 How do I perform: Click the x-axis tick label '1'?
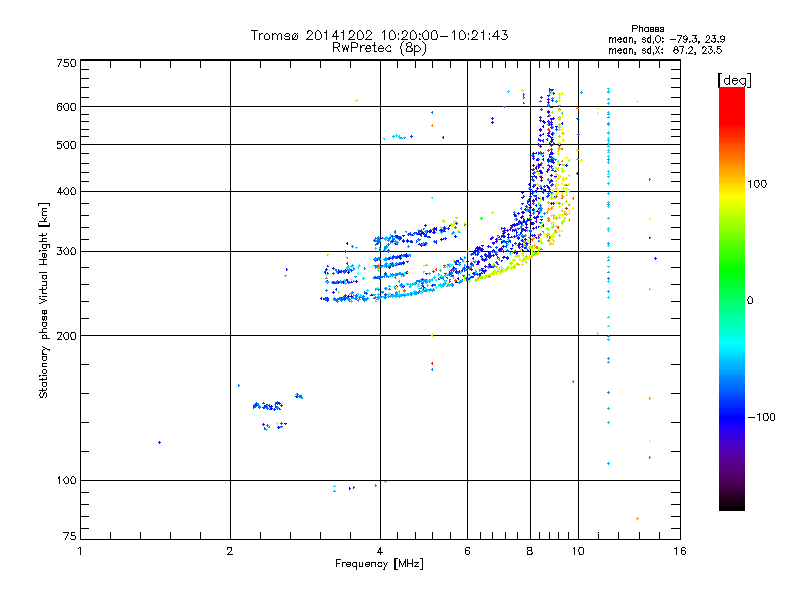click(x=80, y=551)
